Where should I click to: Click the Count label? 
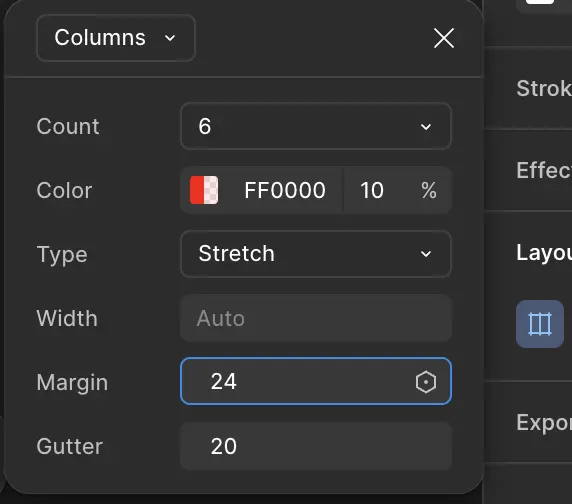pos(68,127)
